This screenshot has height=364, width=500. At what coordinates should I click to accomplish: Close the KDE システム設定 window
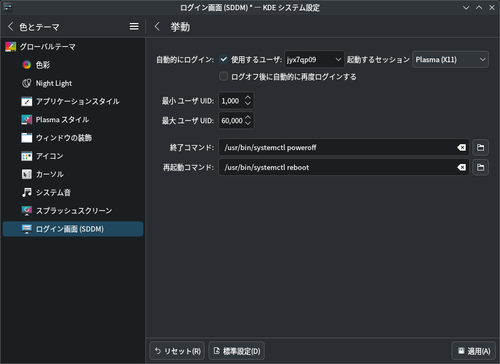492,7
